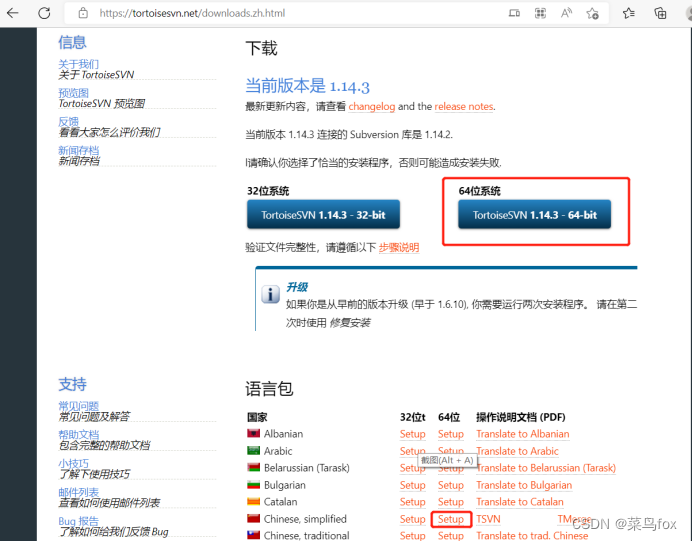Open Translate to Bulgarian link
Viewport: 692px width, 541px height.
(524, 485)
